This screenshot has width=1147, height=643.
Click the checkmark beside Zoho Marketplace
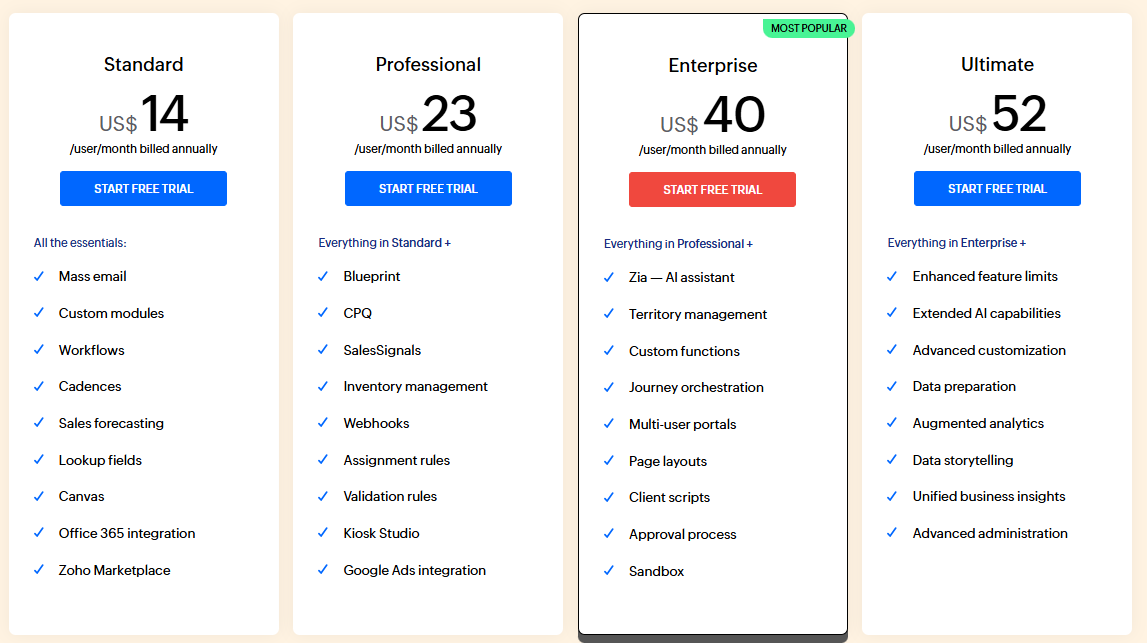pos(39,570)
